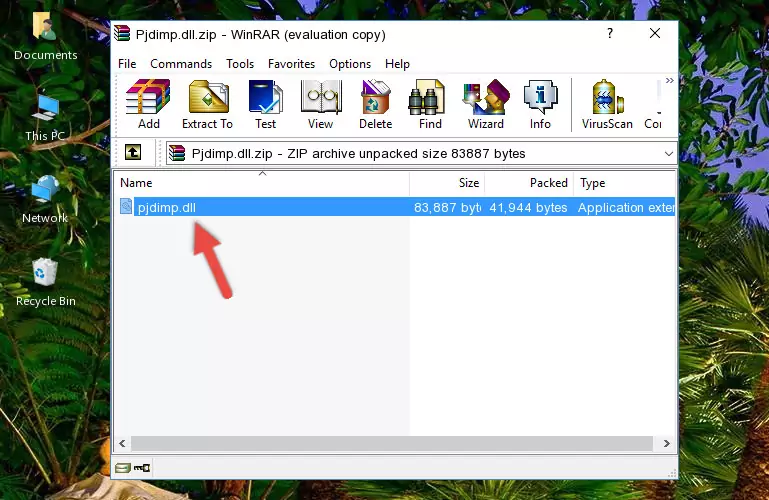Viewport: 769px width, 500px height.
Task: Click the drive icon in status bar
Action: [123, 468]
